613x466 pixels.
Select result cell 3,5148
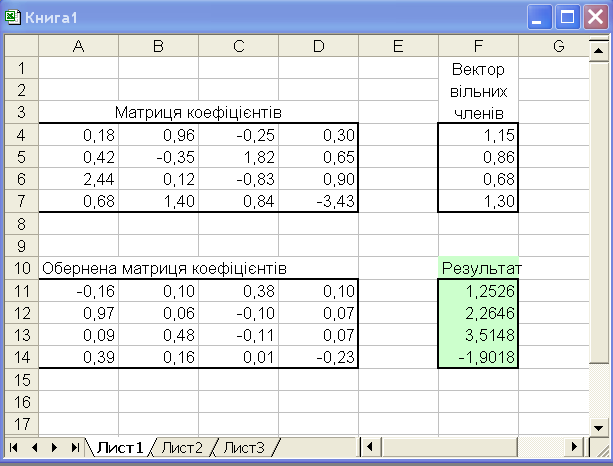pos(479,335)
